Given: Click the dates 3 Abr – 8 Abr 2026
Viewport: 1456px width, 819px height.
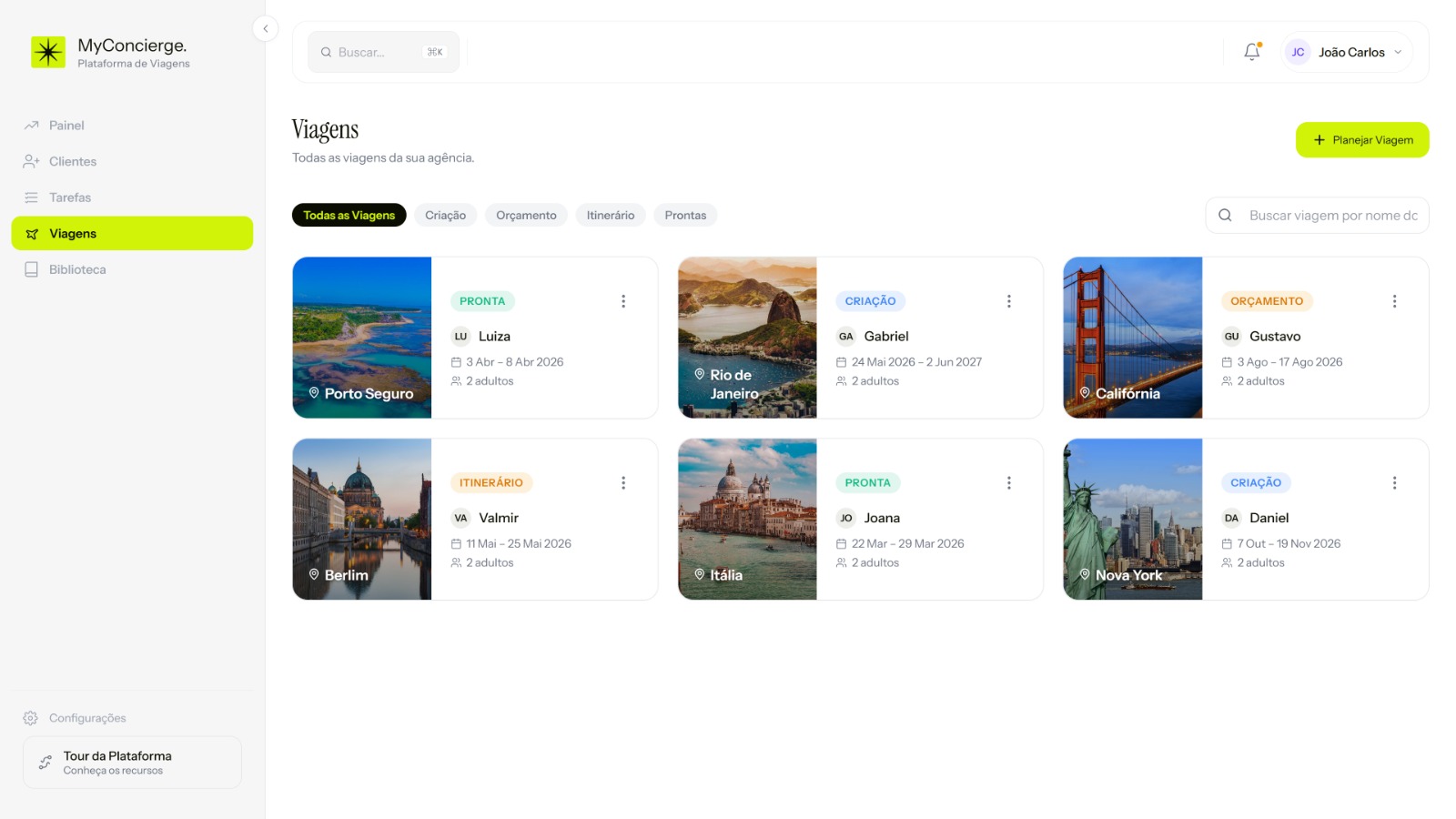Looking at the screenshot, I should 515,362.
